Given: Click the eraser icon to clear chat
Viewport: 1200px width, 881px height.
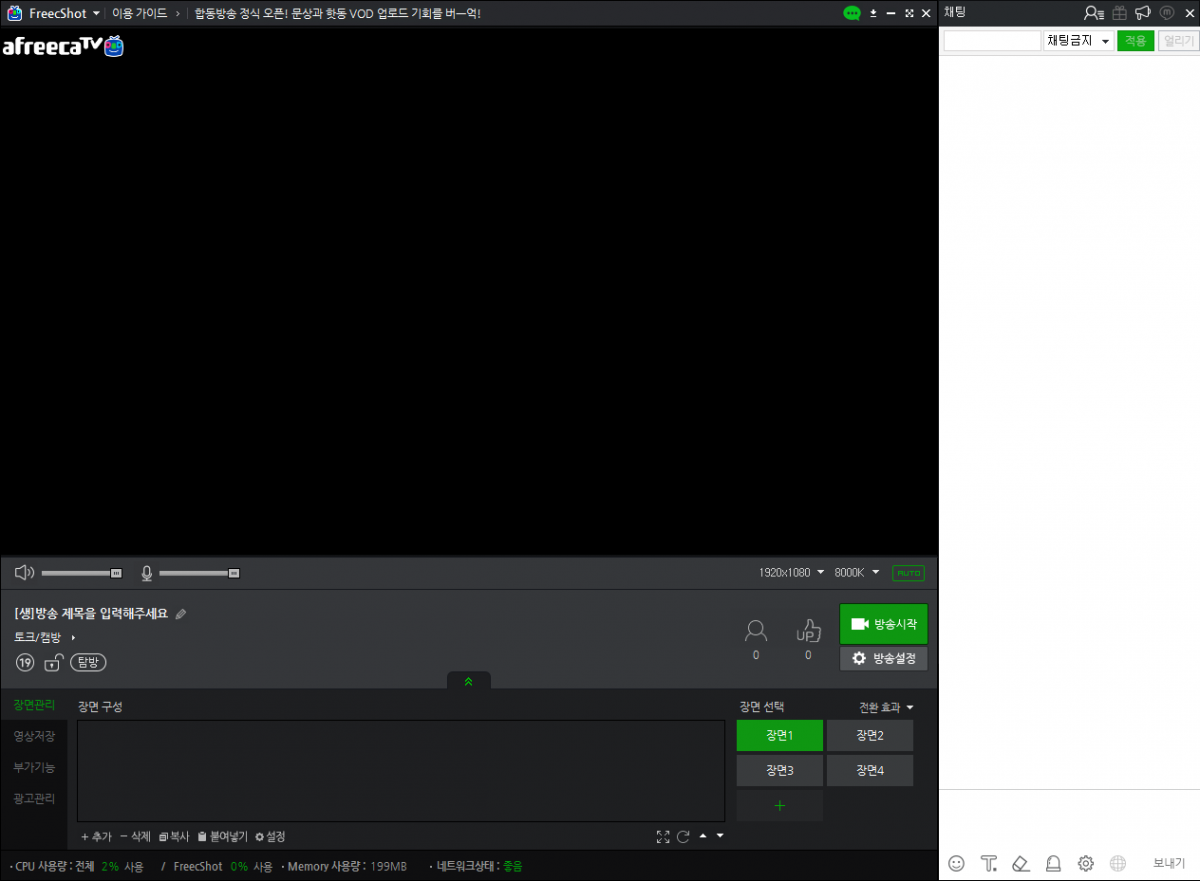Looking at the screenshot, I should [1020, 863].
